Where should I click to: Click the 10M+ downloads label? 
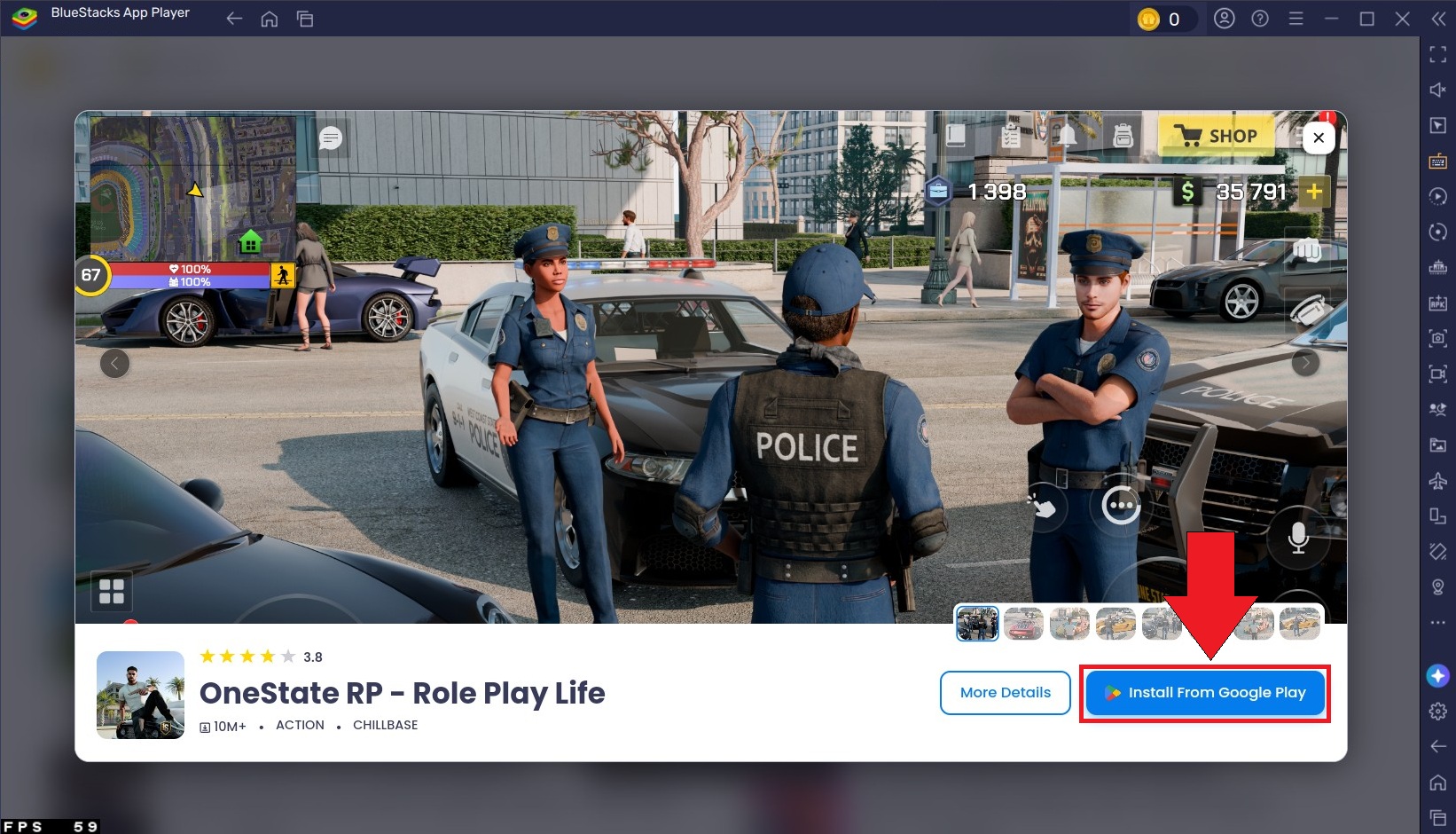[223, 726]
